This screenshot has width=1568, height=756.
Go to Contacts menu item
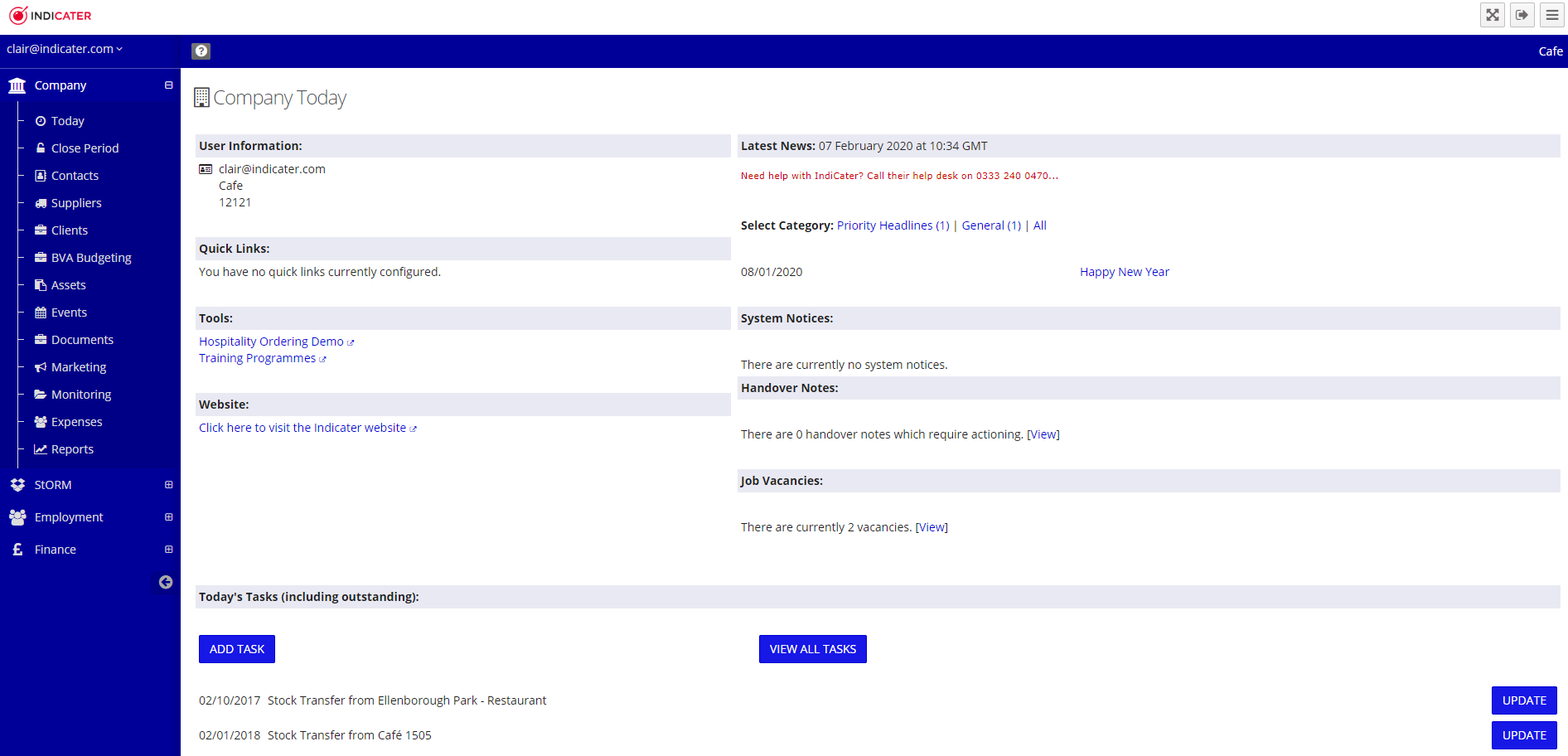[x=75, y=176]
